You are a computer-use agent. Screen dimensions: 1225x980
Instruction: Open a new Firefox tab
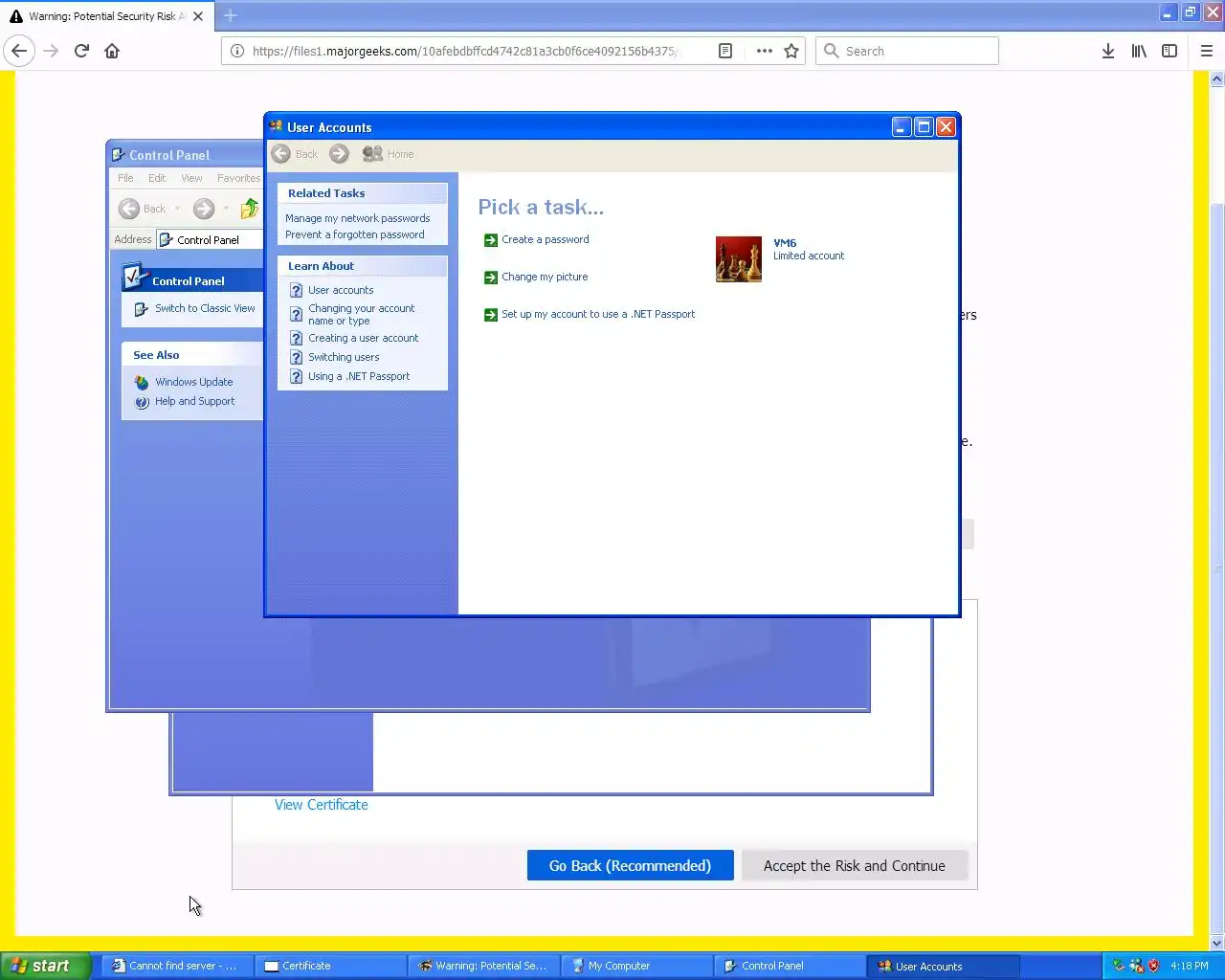click(231, 15)
